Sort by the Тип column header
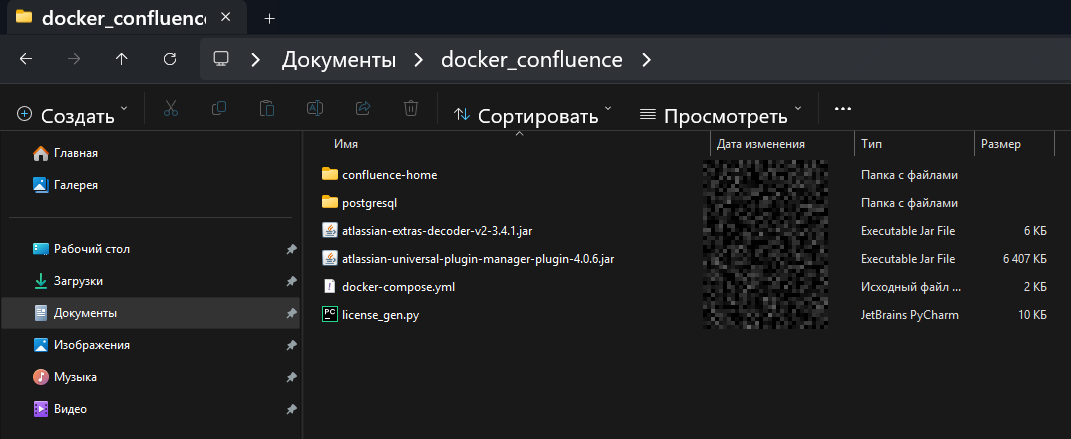 872,144
